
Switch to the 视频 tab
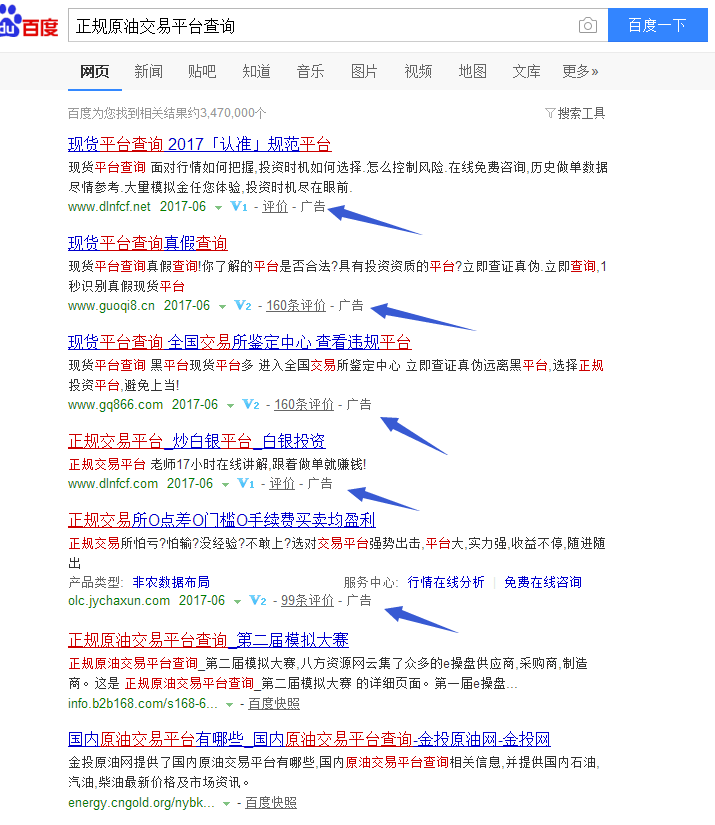click(418, 71)
